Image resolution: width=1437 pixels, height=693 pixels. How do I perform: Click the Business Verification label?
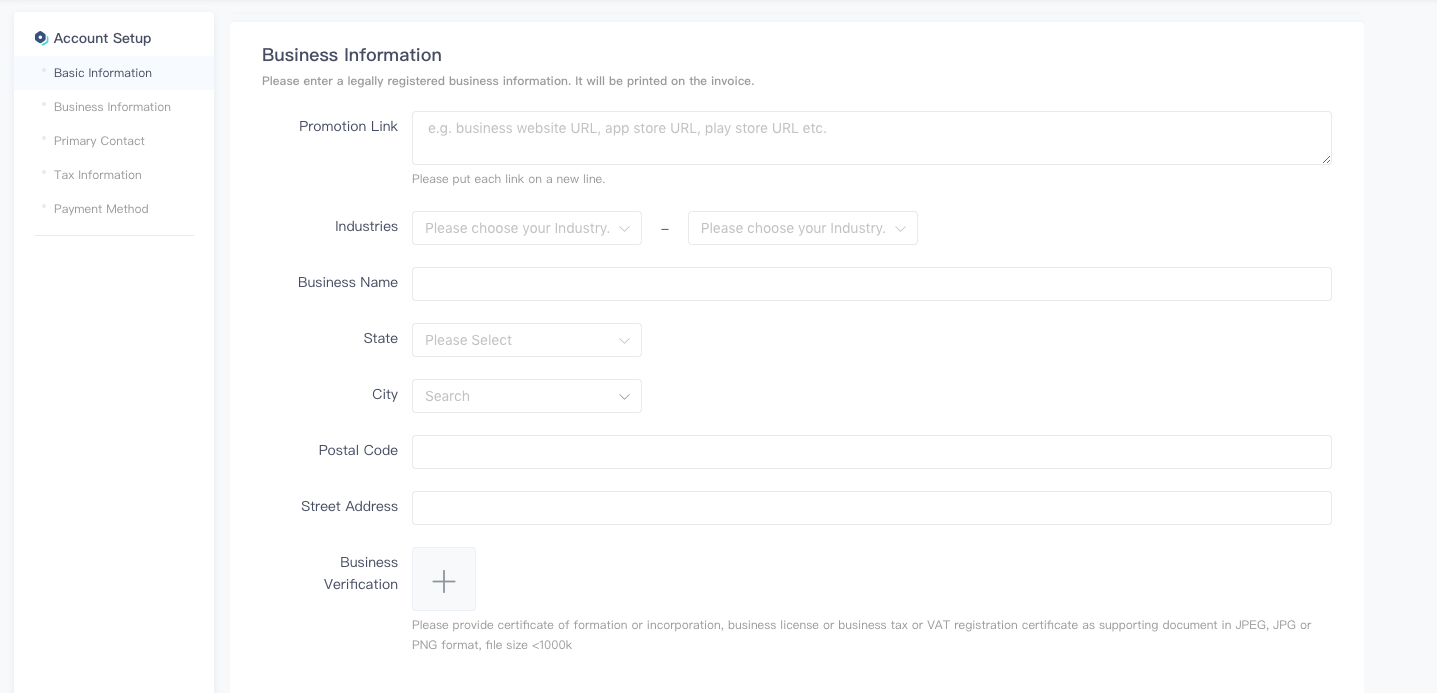[x=360, y=573]
